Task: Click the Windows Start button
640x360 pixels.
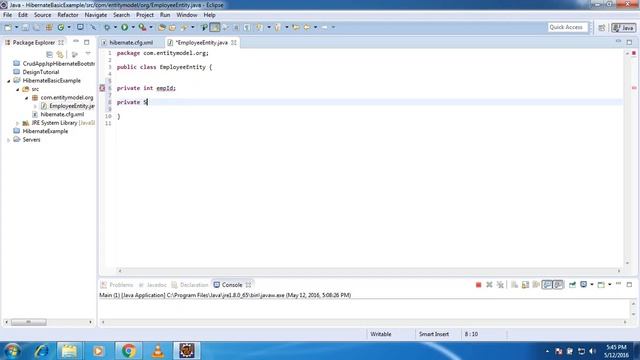Action: pyautogui.click(x=12, y=351)
